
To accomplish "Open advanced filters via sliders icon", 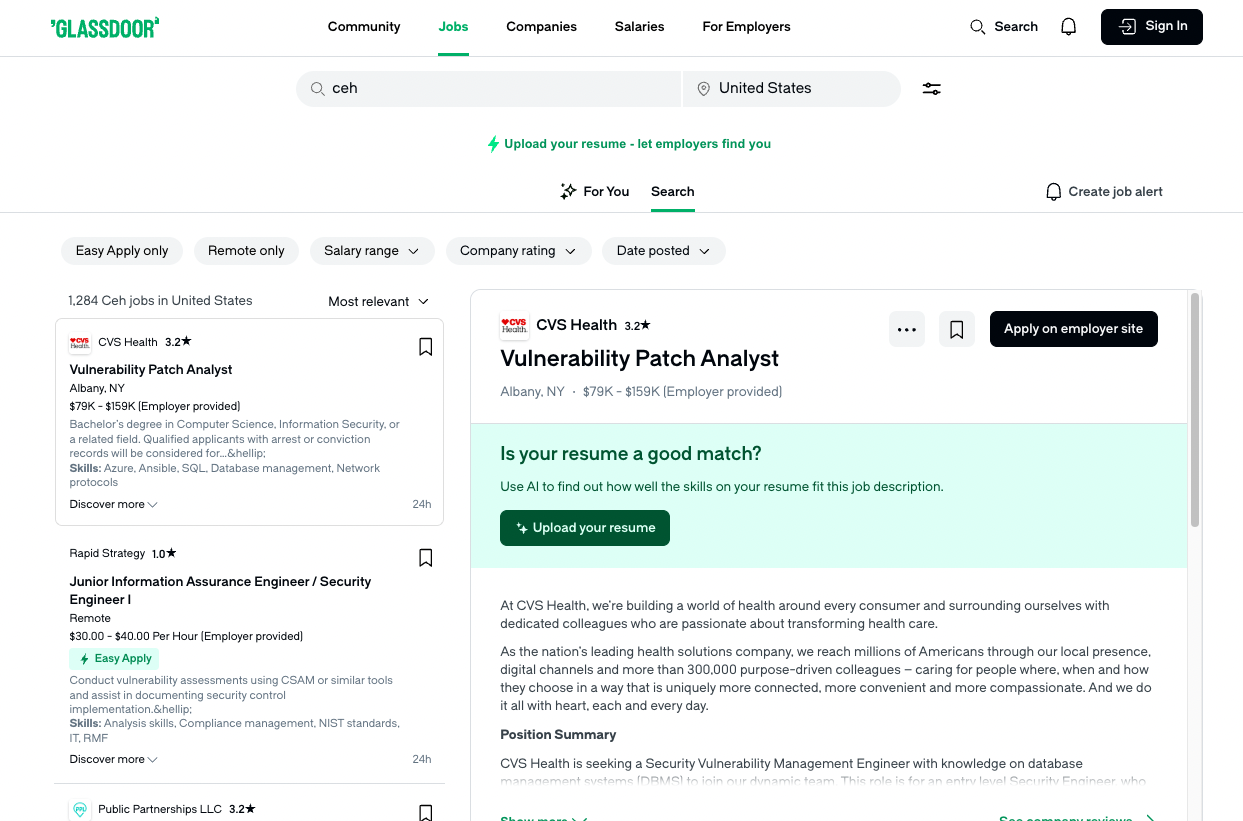I will (x=931, y=88).
